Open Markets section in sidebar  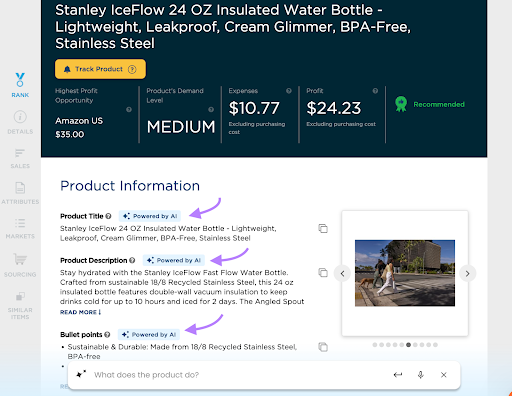[20, 229]
